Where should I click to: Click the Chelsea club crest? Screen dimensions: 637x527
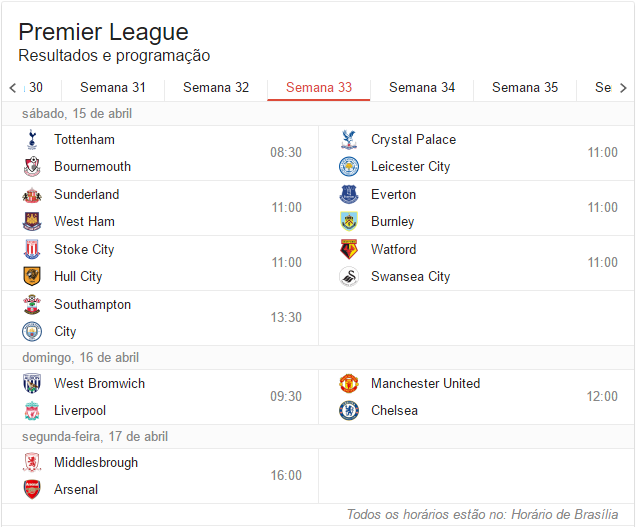click(x=349, y=411)
